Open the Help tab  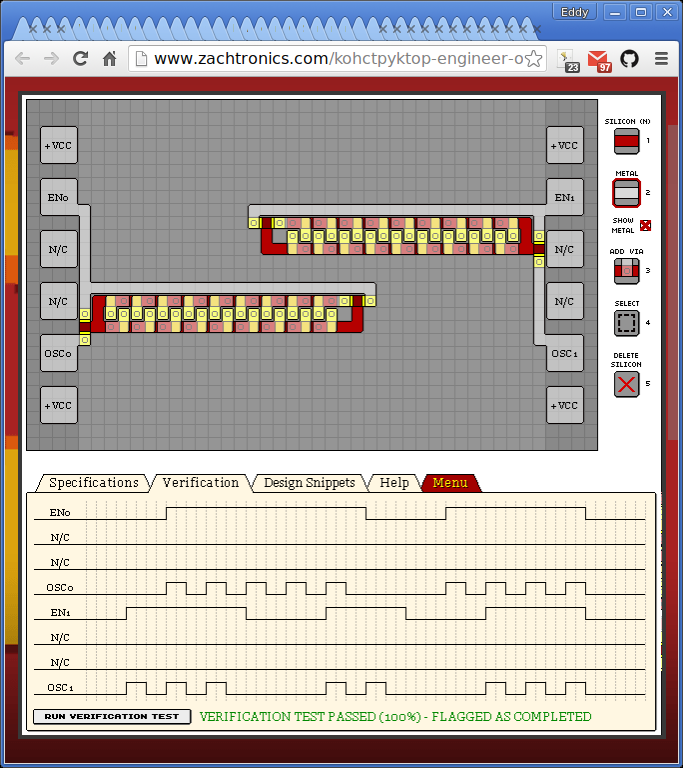click(x=394, y=483)
